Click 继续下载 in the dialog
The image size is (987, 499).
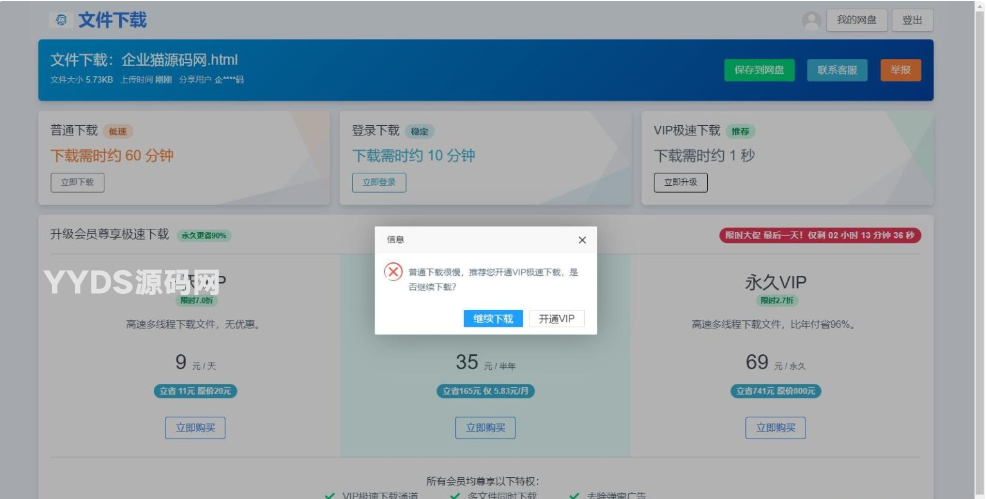pos(493,318)
